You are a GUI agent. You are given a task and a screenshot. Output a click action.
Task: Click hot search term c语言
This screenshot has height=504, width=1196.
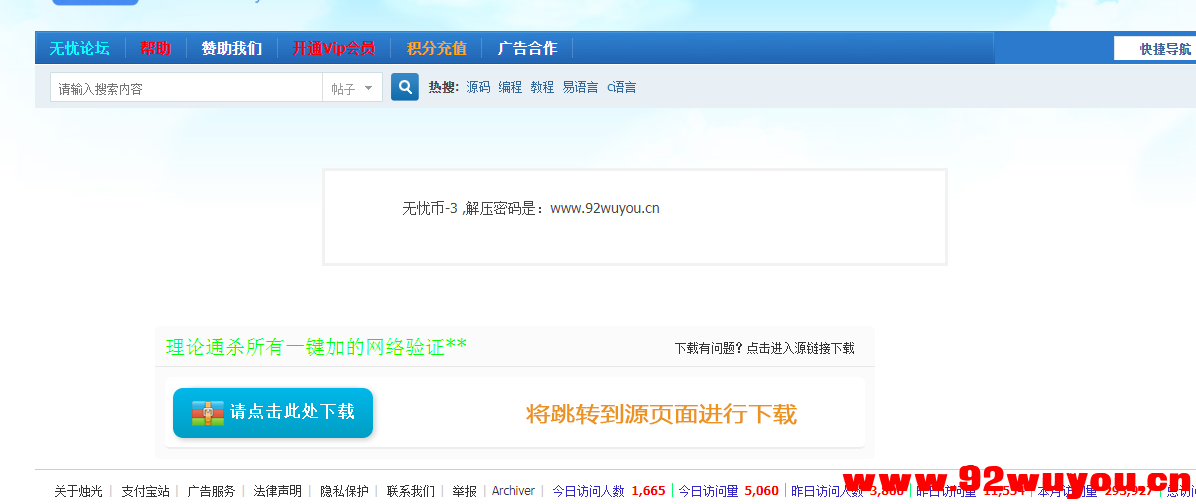622,87
